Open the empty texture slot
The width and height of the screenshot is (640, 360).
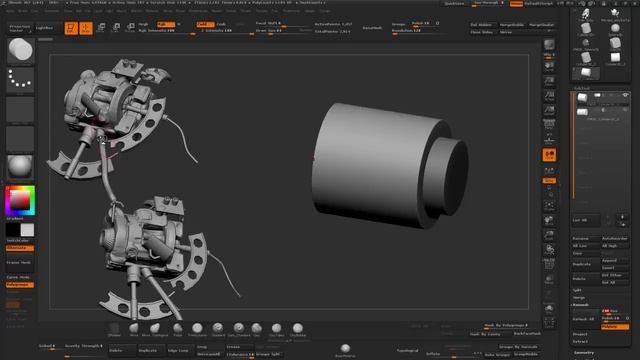click(x=20, y=138)
